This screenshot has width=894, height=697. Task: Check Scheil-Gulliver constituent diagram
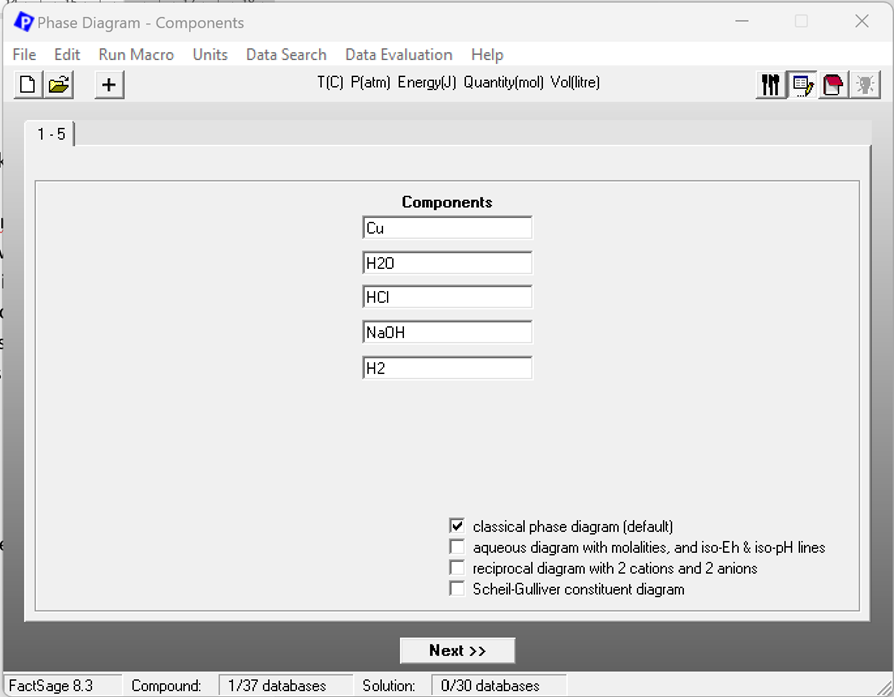pyautogui.click(x=457, y=589)
